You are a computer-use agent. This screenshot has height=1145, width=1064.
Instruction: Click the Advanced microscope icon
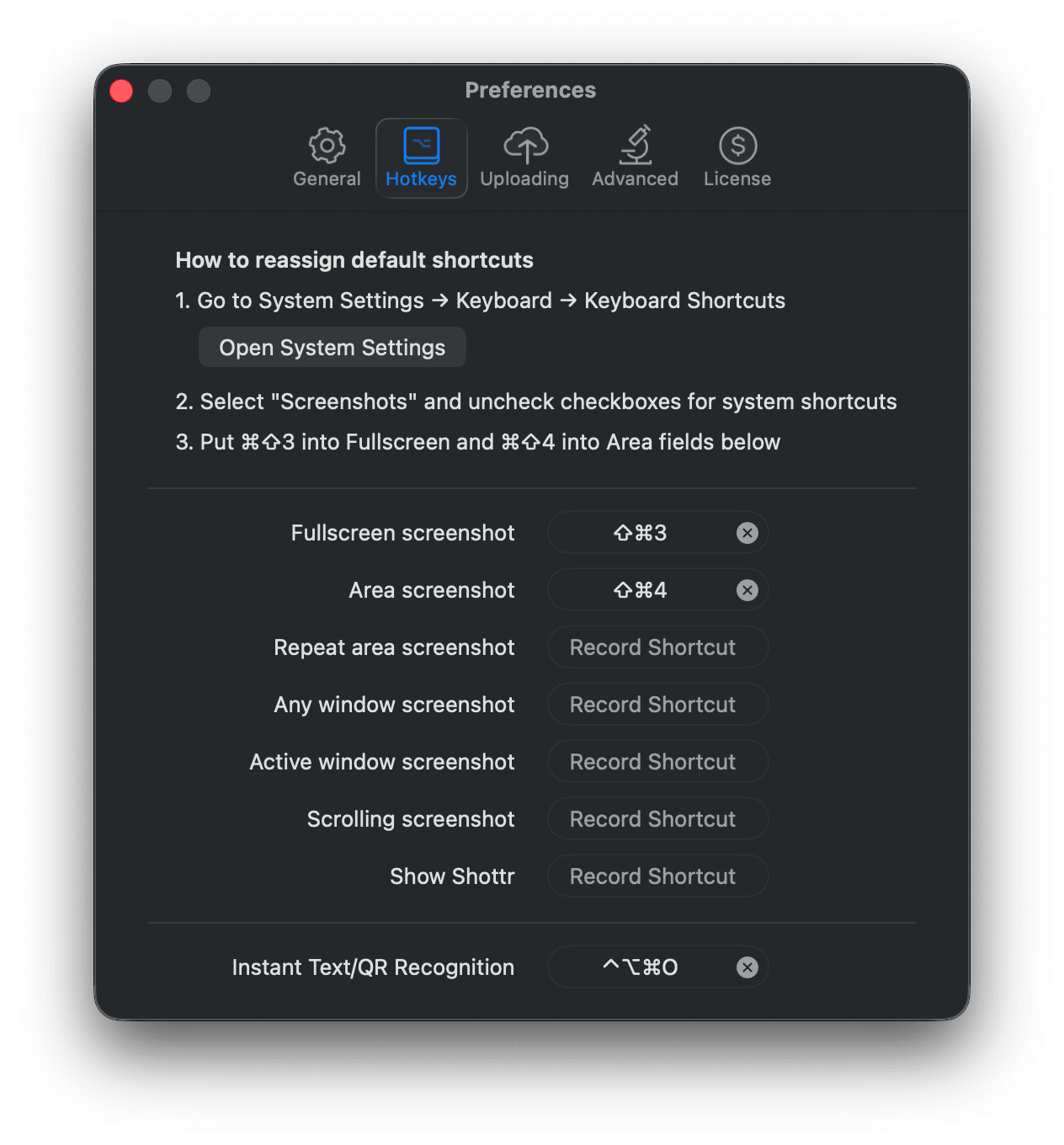636,146
